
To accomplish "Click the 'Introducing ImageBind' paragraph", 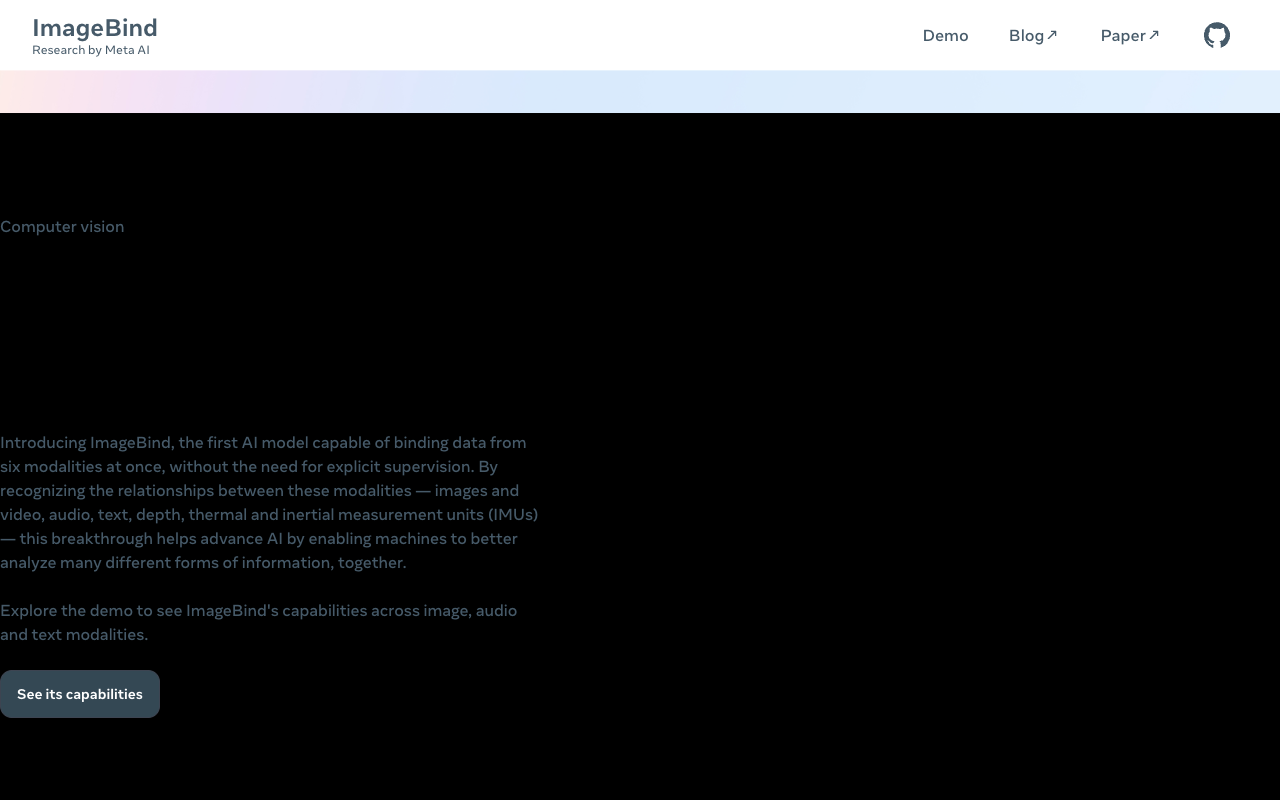I will click(269, 503).
